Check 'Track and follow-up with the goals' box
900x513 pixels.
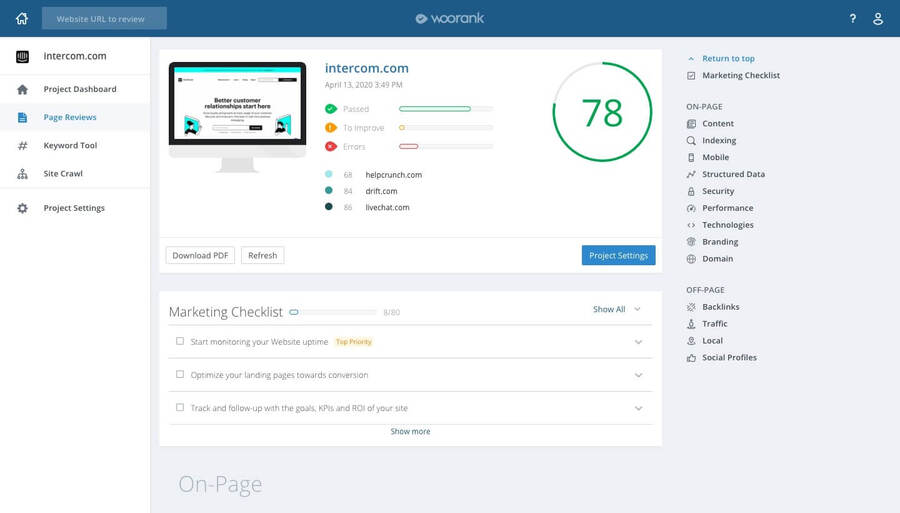[x=180, y=407]
